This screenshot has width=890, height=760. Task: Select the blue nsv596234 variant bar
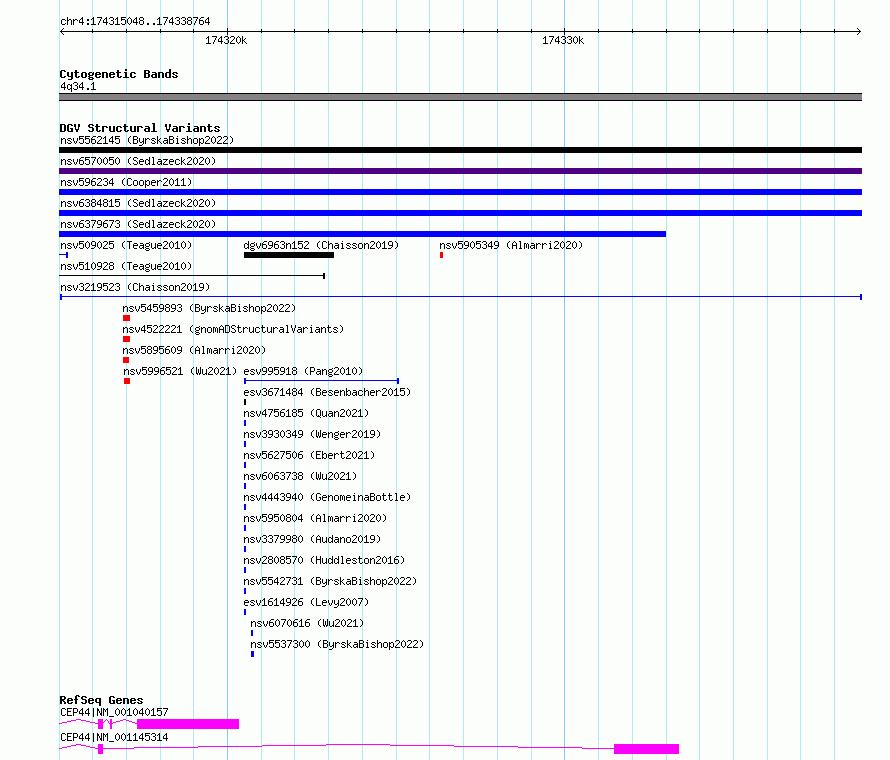(x=460, y=192)
